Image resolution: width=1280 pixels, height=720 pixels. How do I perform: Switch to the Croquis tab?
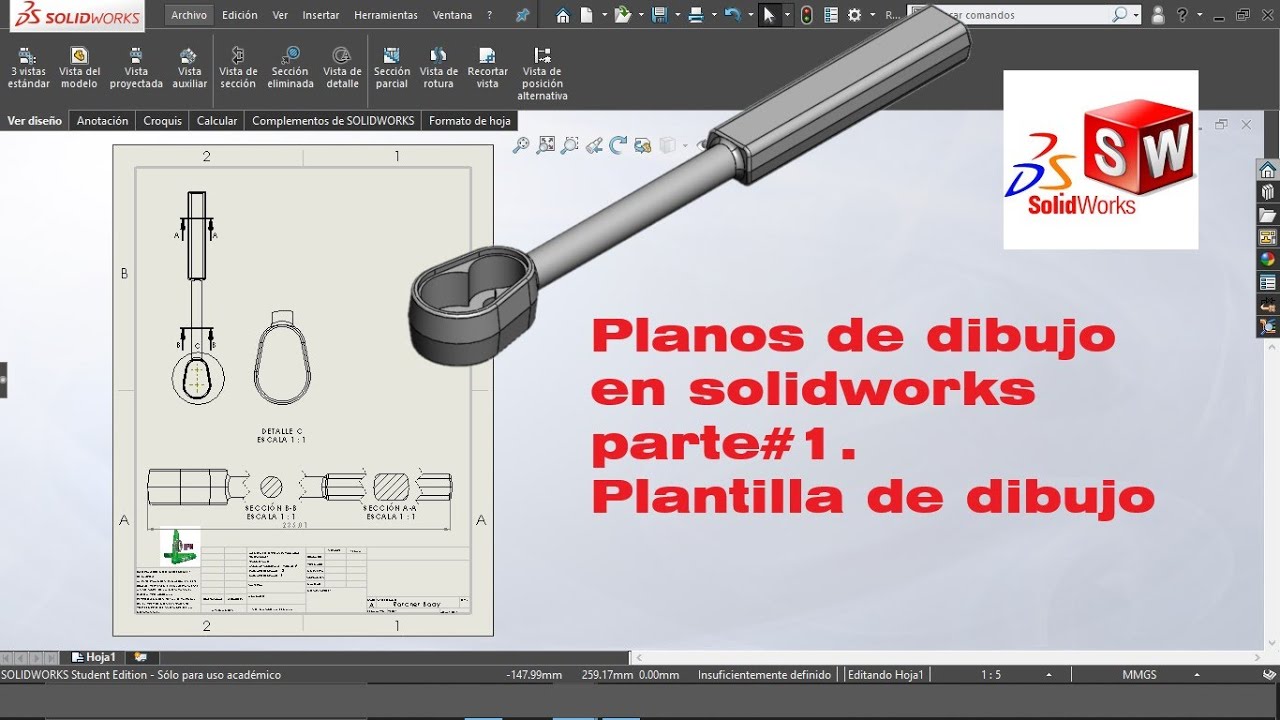[x=163, y=121]
